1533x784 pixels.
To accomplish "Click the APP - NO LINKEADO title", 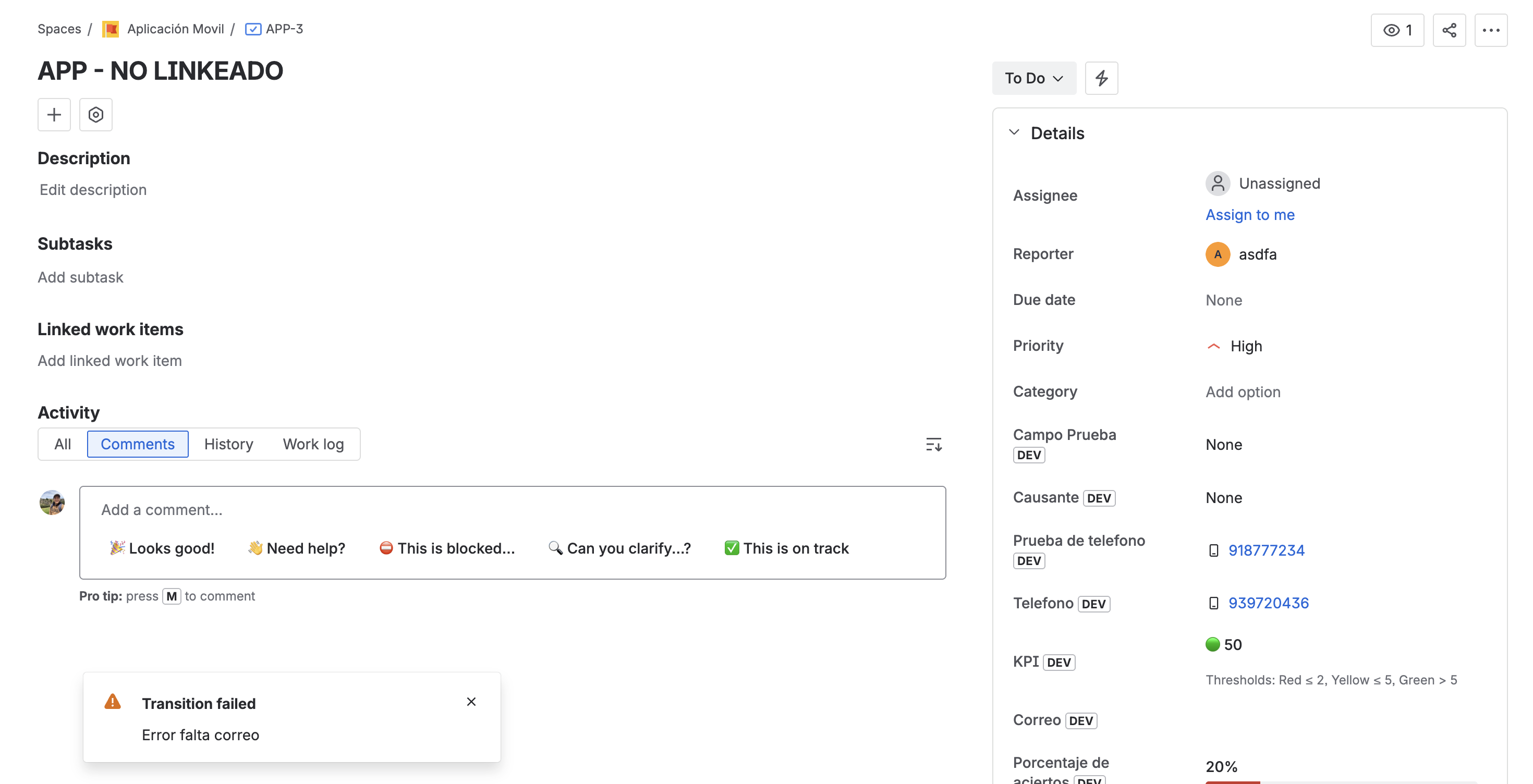I will [x=160, y=71].
